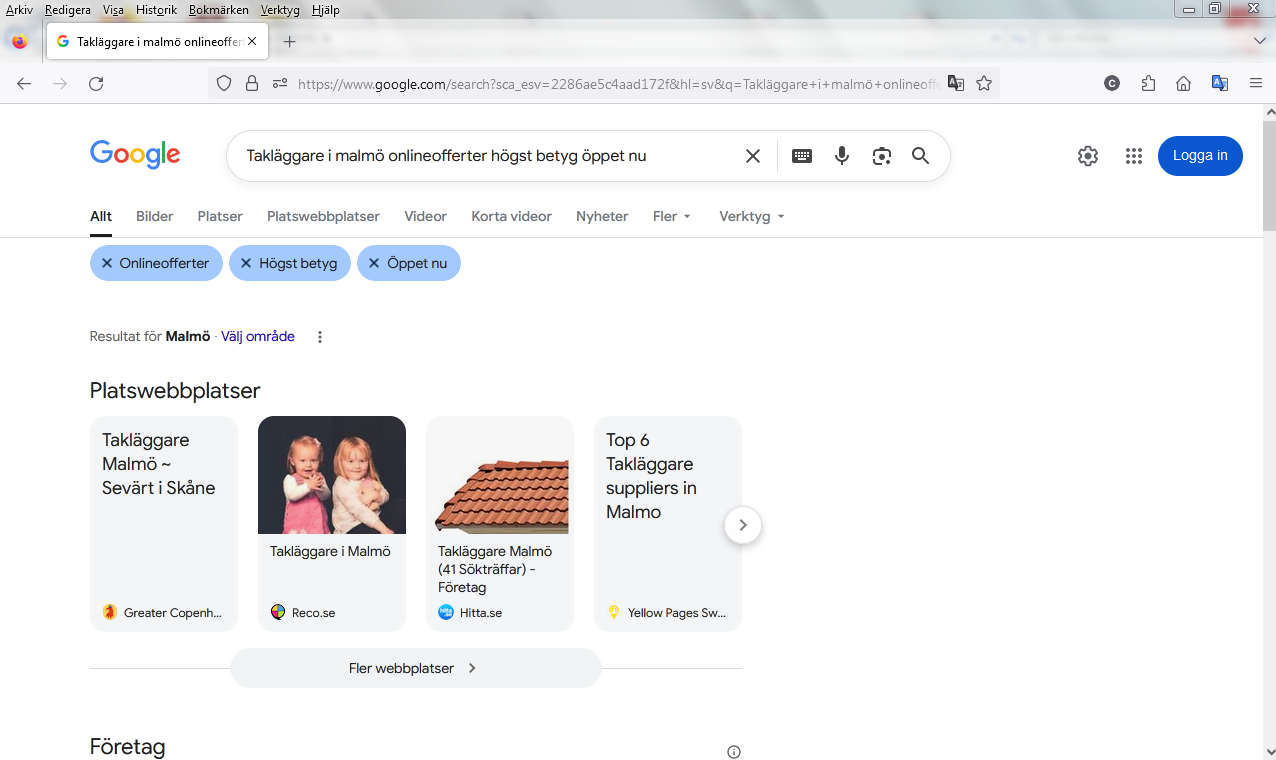Open Google quick settings gear

point(1088,156)
